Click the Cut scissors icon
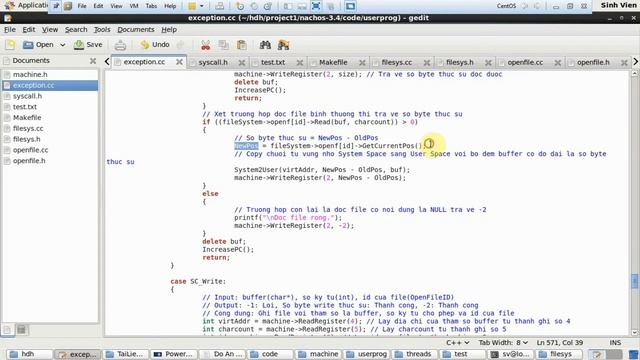The width and height of the screenshot is (640, 360). tap(206, 45)
